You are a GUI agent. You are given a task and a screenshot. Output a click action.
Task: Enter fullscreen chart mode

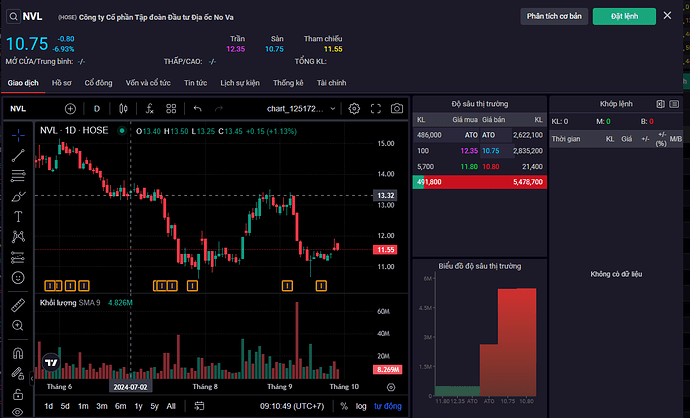coord(376,109)
